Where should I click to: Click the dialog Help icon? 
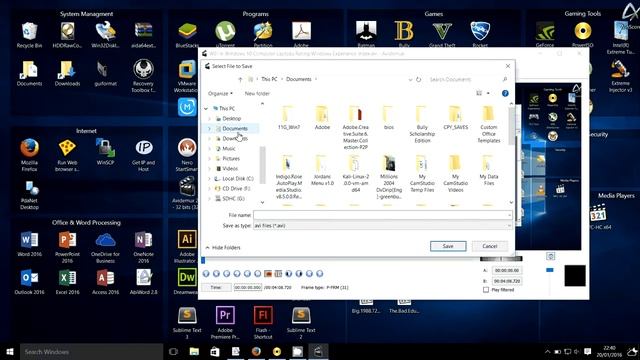[x=505, y=93]
